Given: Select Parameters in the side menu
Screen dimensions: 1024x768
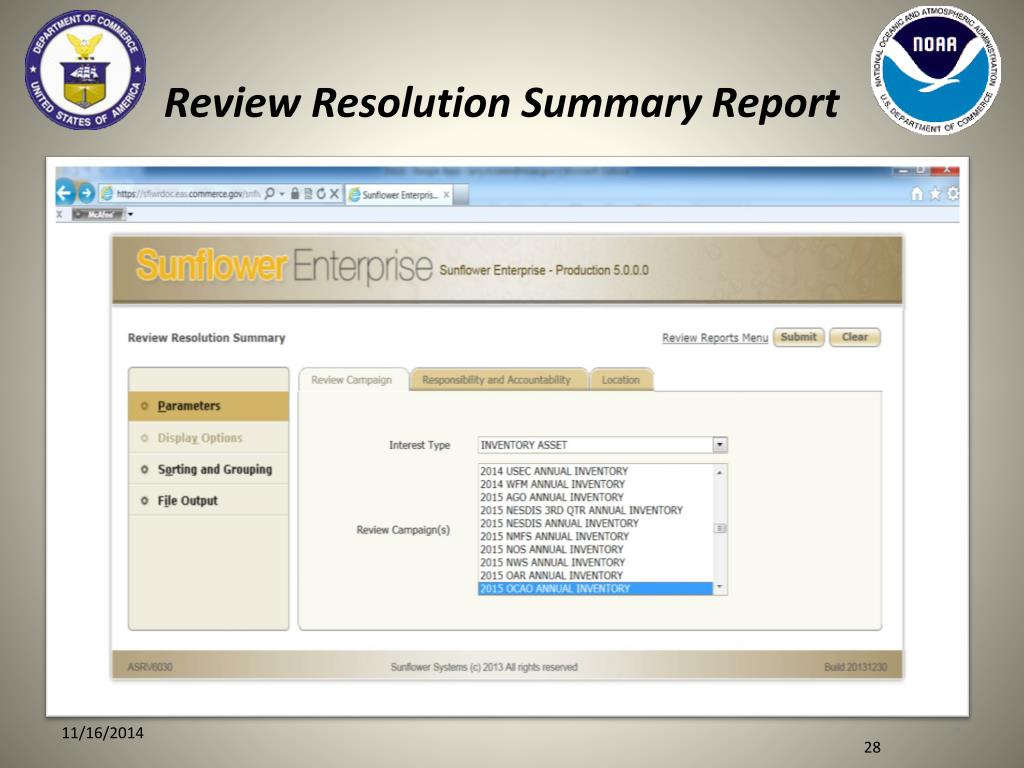Looking at the screenshot, I should click(x=208, y=406).
